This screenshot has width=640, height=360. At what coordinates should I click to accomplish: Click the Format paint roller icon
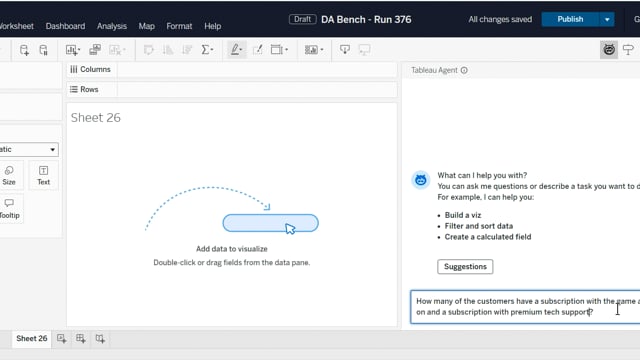tap(628, 50)
